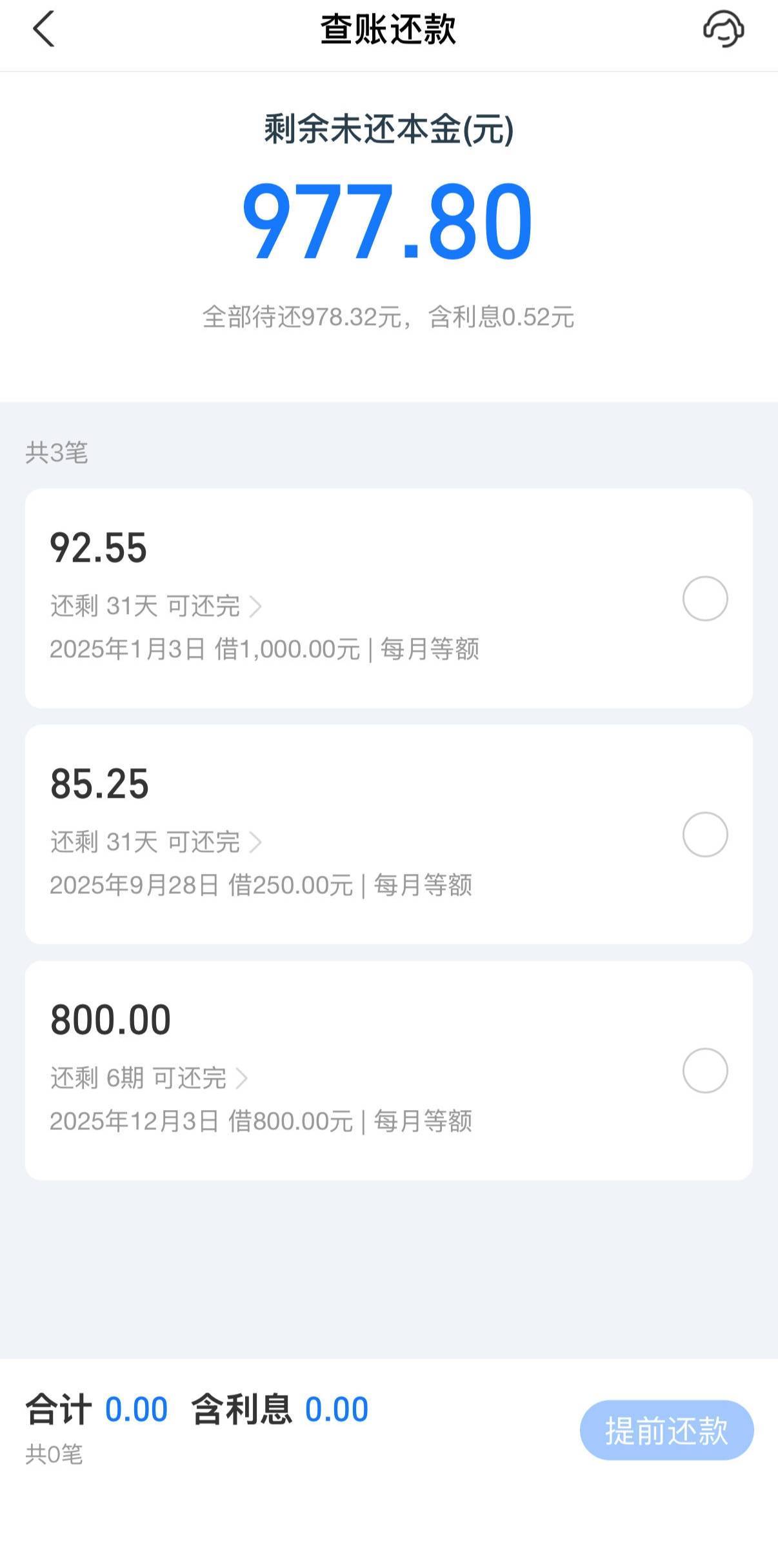This screenshot has width=778, height=1568.
Task: Select the 800.00 loan radio button
Action: (704, 1071)
